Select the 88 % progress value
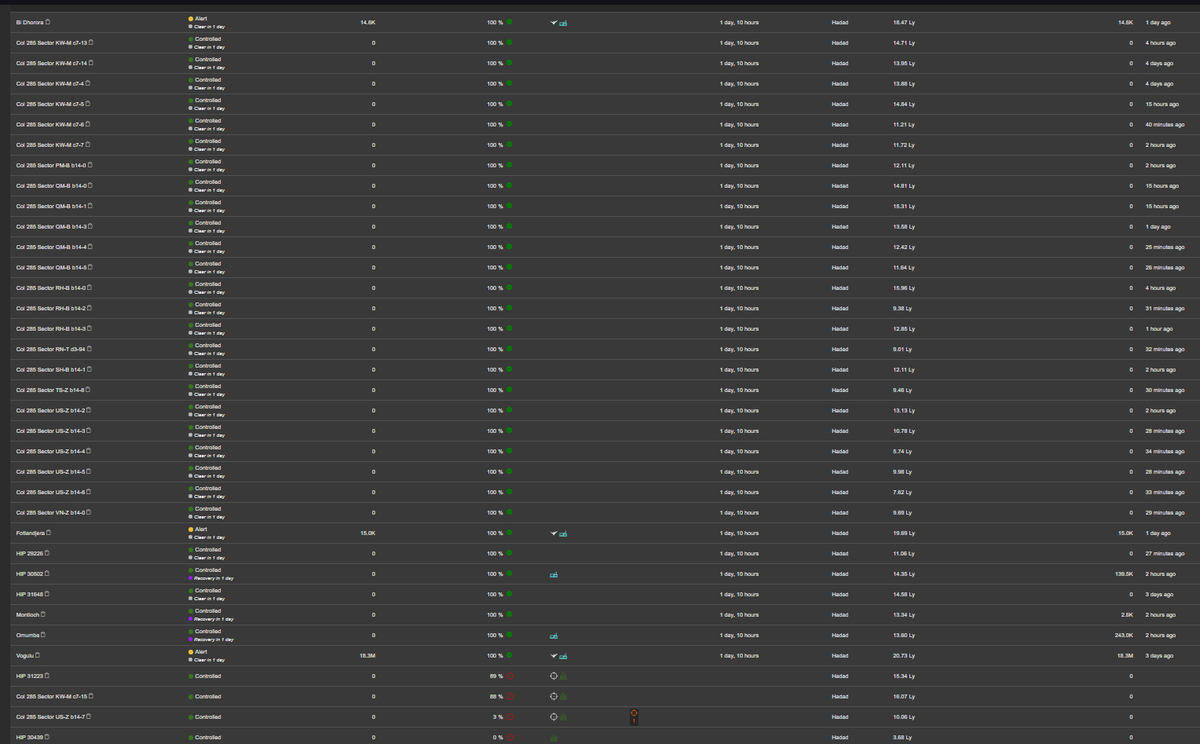1200x744 pixels. [x=495, y=696]
